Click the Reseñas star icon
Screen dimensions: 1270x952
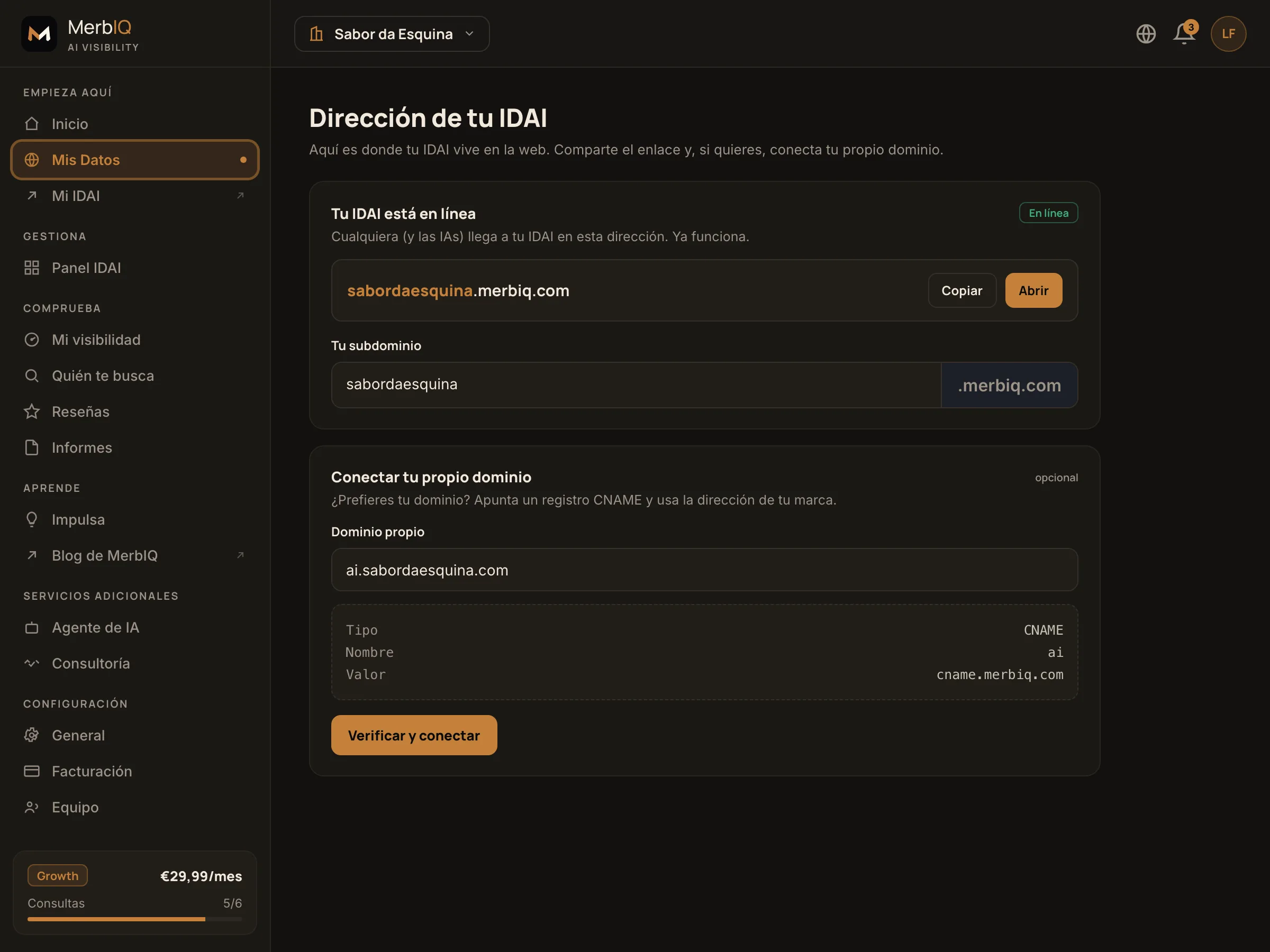click(32, 411)
